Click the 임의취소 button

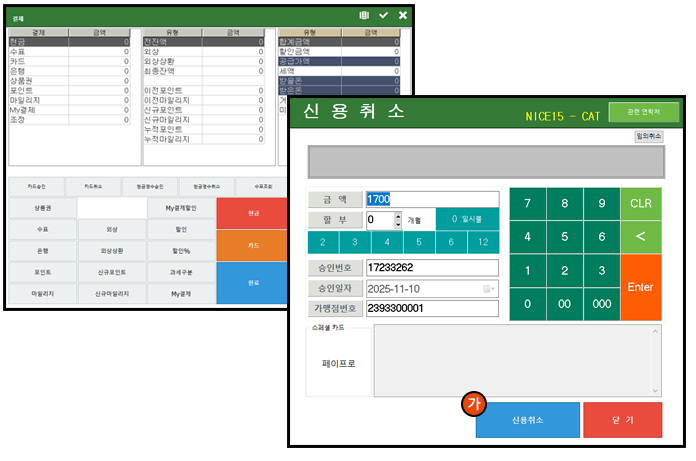pos(649,136)
